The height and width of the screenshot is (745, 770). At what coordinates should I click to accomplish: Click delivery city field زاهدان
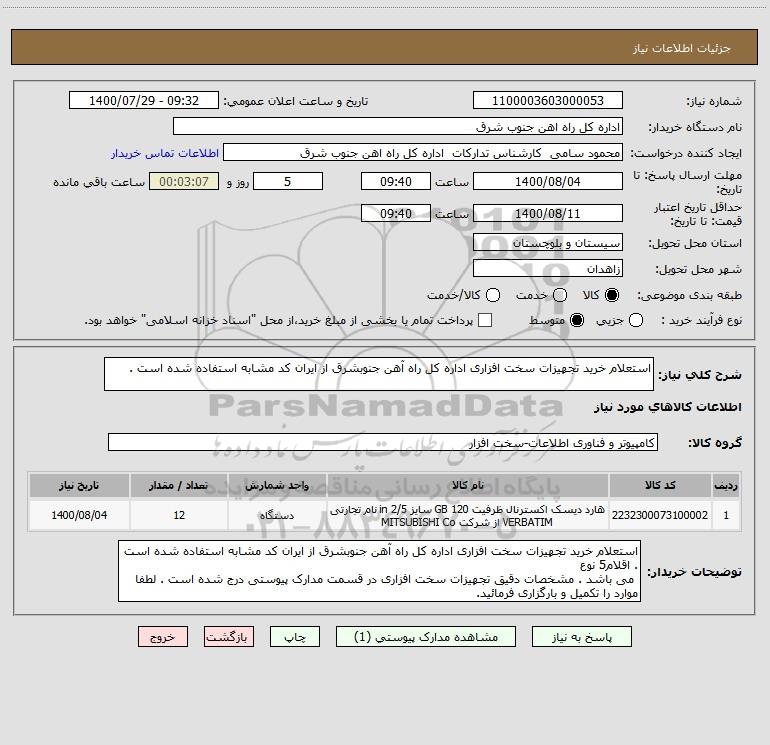point(548,268)
